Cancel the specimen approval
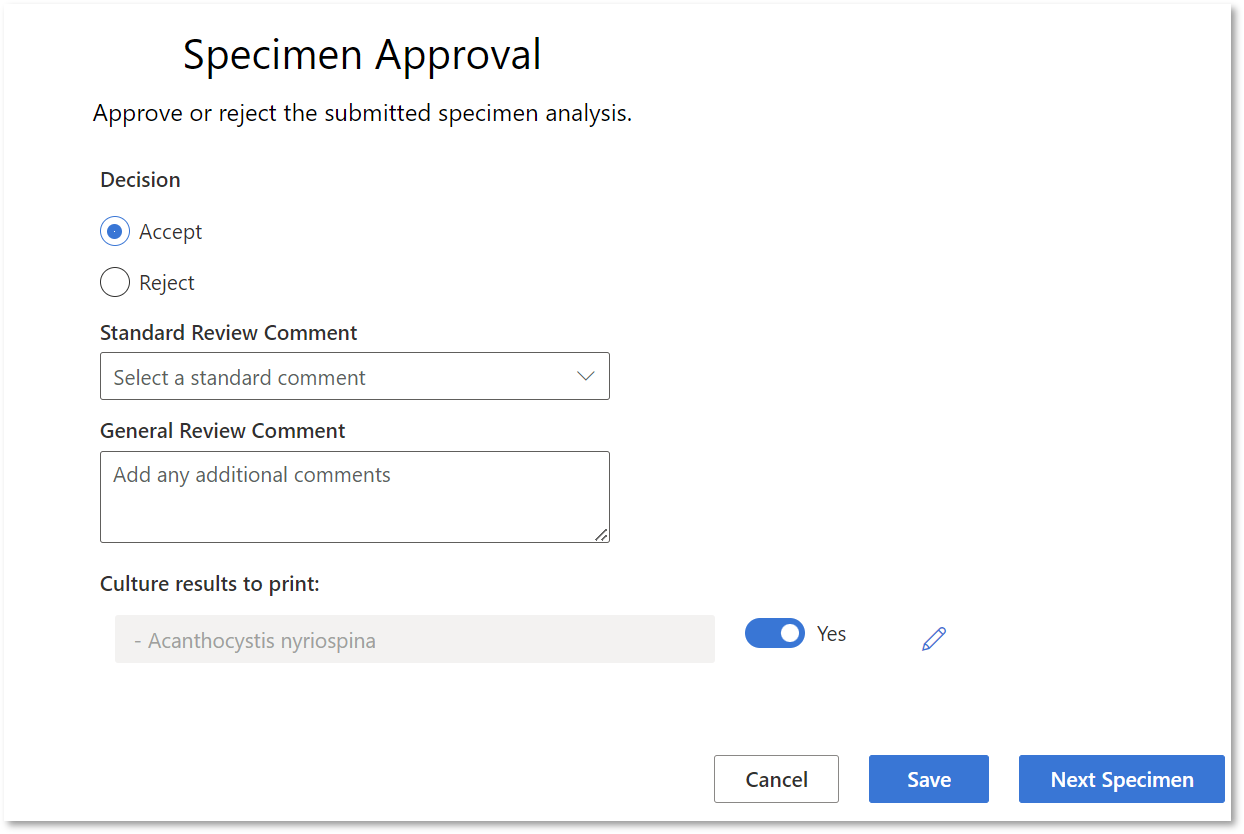 (776, 779)
